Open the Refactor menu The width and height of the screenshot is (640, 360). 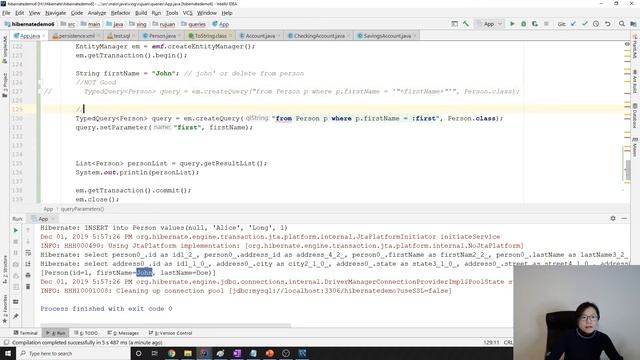point(120,13)
